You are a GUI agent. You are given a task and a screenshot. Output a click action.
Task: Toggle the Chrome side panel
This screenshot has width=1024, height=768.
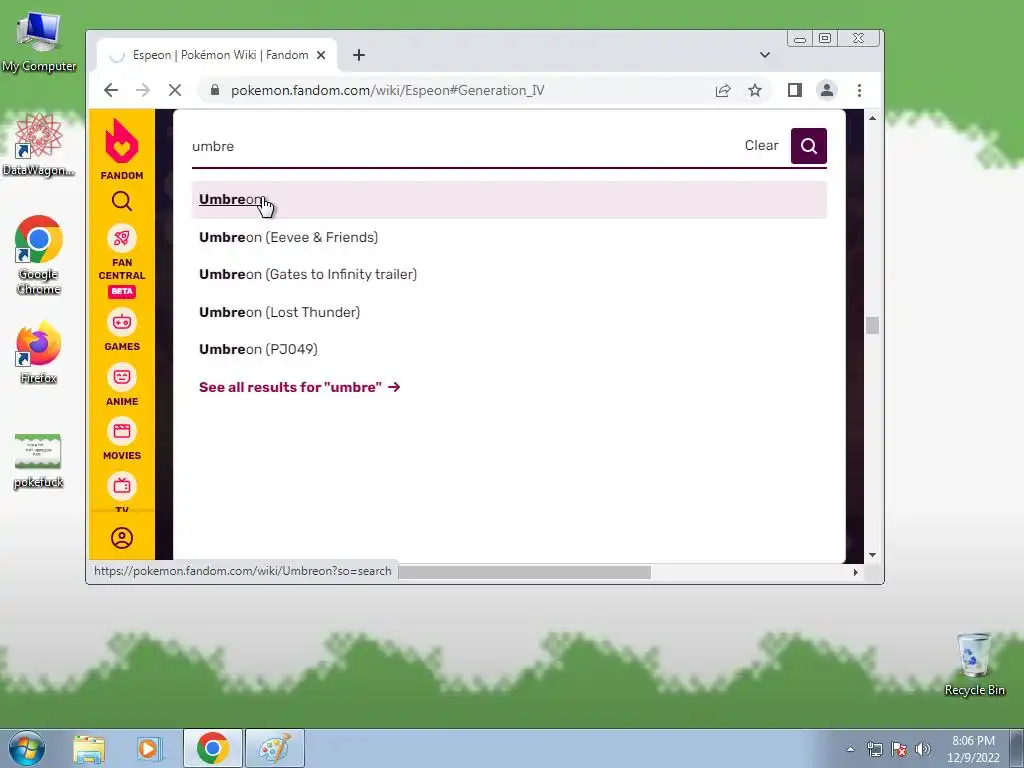794,90
